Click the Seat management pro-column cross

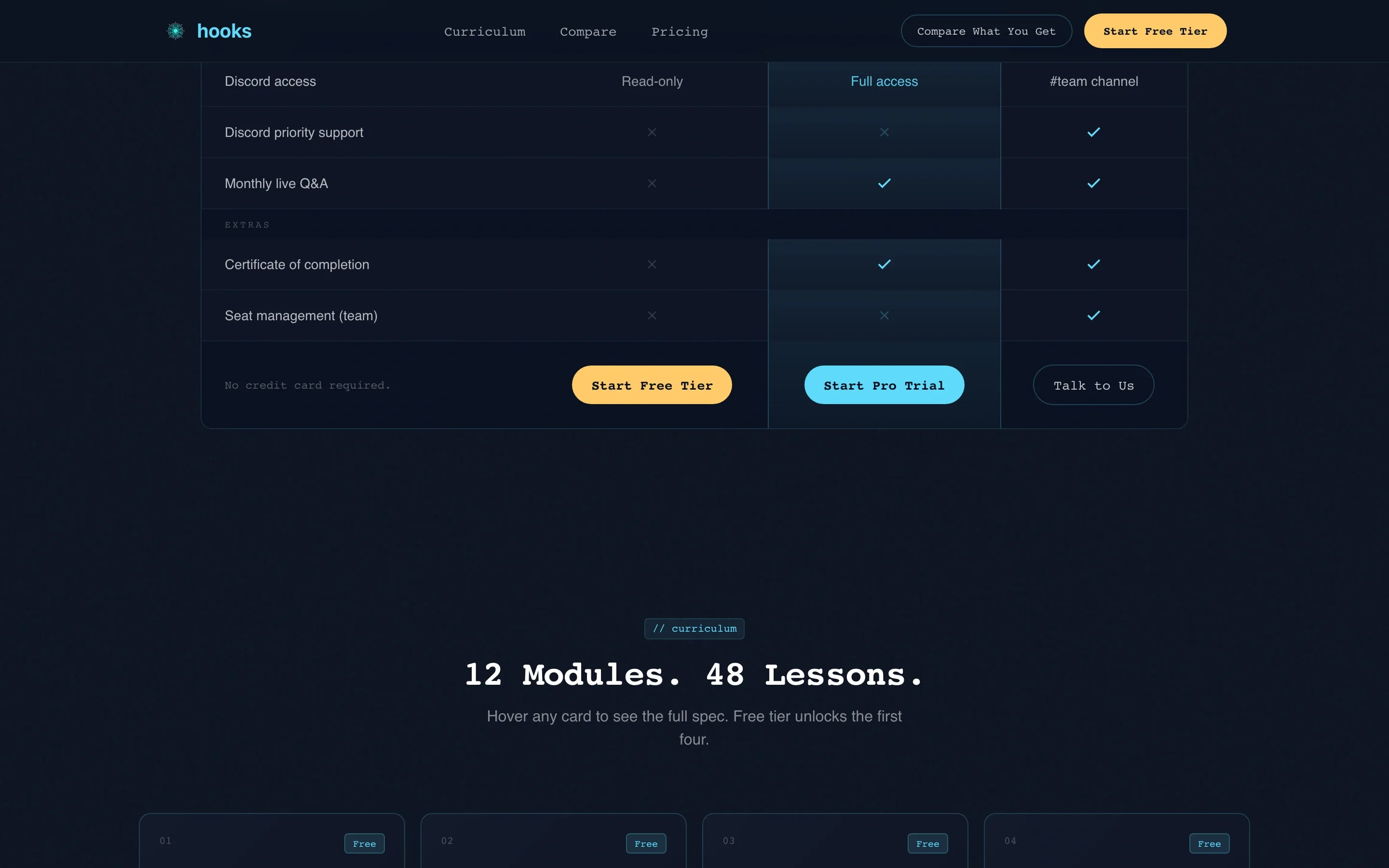click(x=885, y=315)
